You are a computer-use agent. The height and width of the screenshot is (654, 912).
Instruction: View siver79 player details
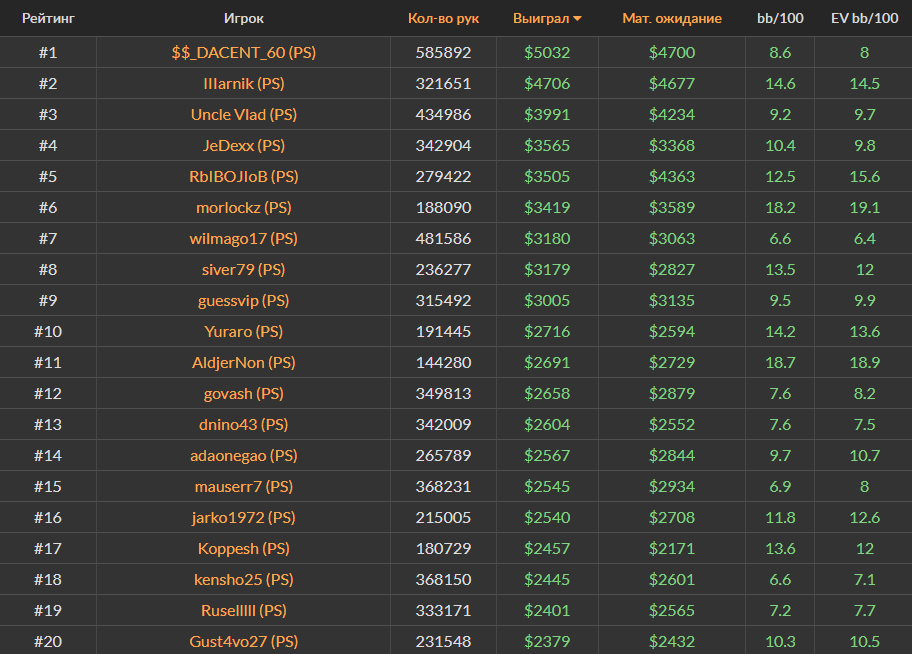243,269
